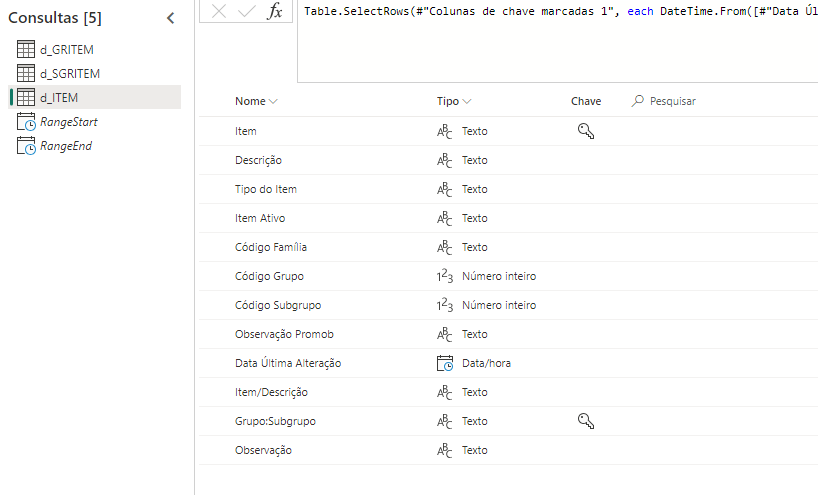The width and height of the screenshot is (818, 495).
Task: Click the fx function button
Action: [x=275, y=11]
